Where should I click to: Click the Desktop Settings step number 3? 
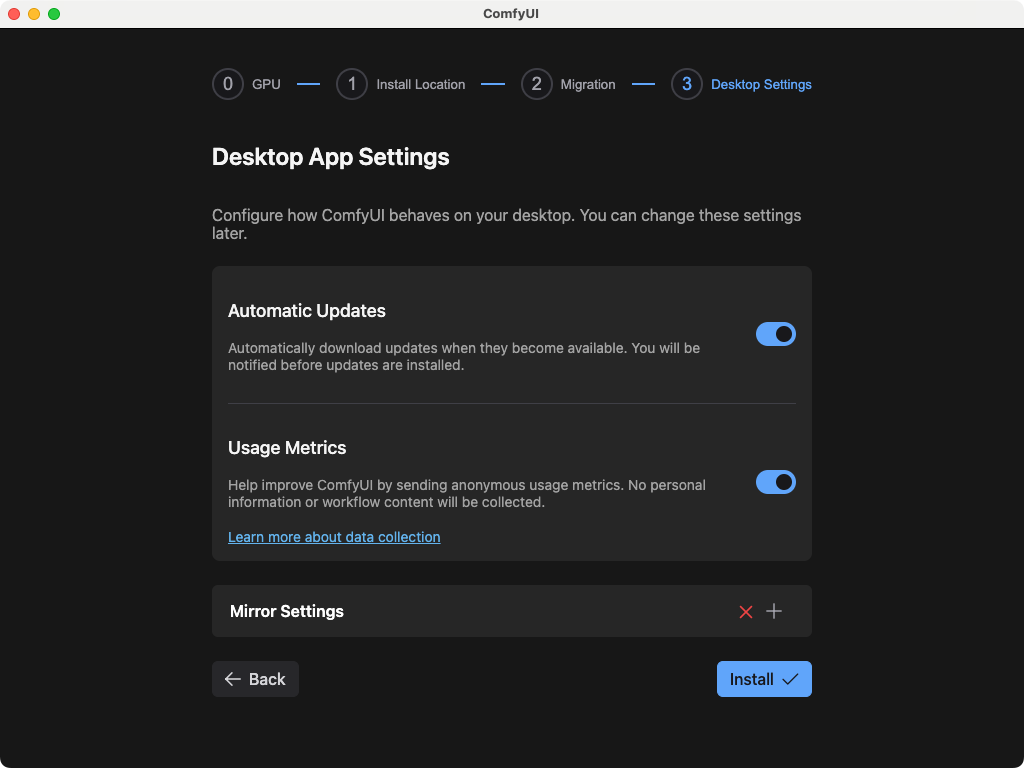tap(686, 84)
